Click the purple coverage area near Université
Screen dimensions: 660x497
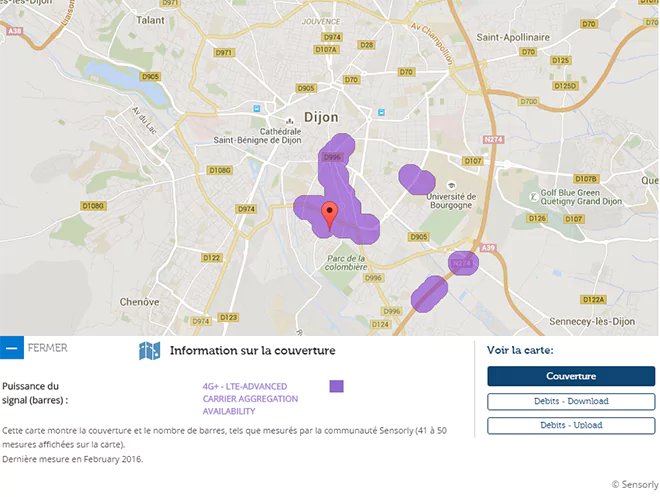coord(415,179)
